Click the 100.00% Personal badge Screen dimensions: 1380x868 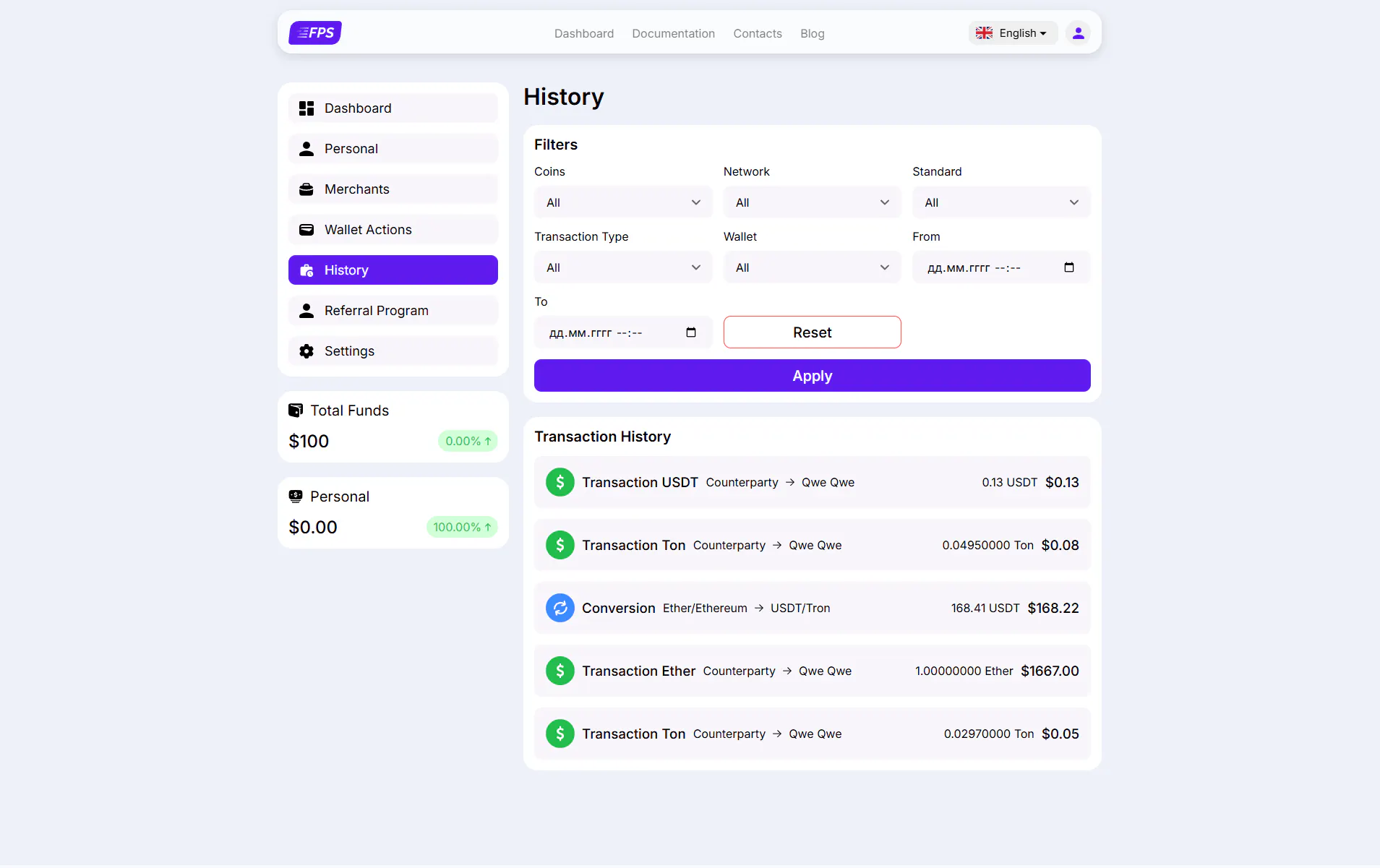[x=462, y=527]
